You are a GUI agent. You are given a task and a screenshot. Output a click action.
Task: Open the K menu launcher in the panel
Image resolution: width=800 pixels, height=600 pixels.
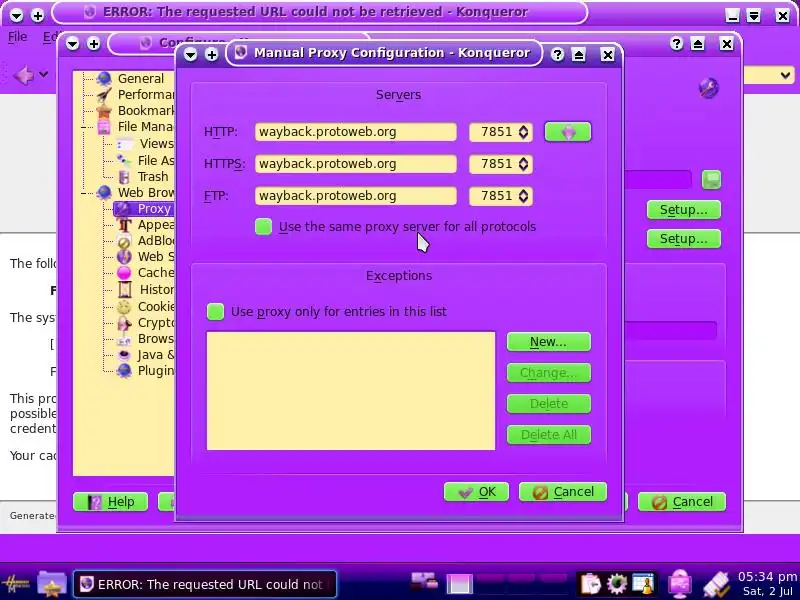click(15, 584)
